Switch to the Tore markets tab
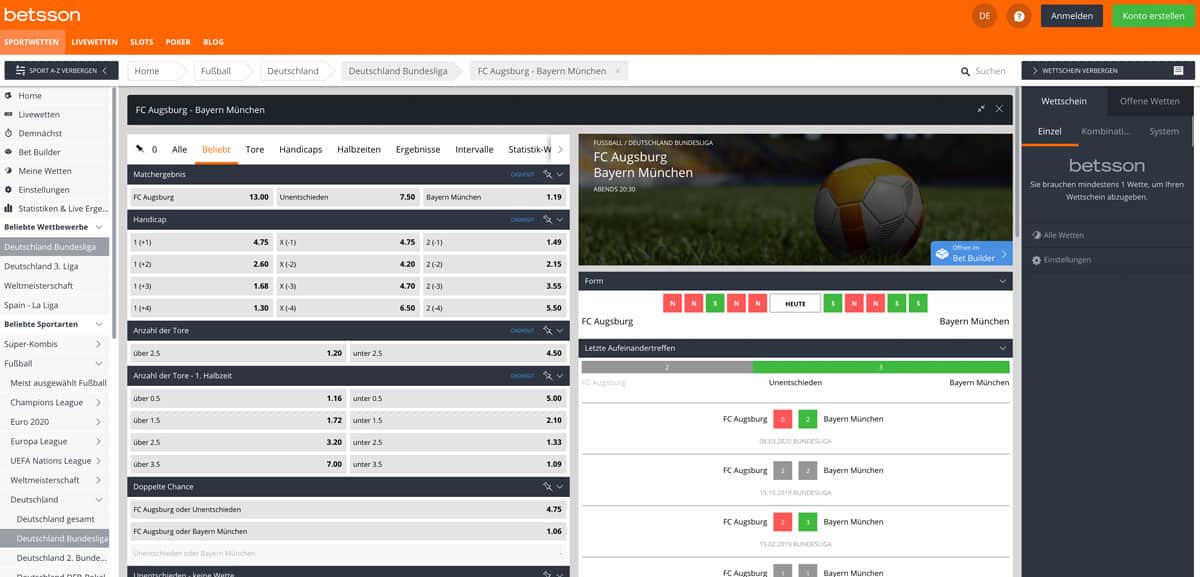The image size is (1200, 577). click(255, 149)
